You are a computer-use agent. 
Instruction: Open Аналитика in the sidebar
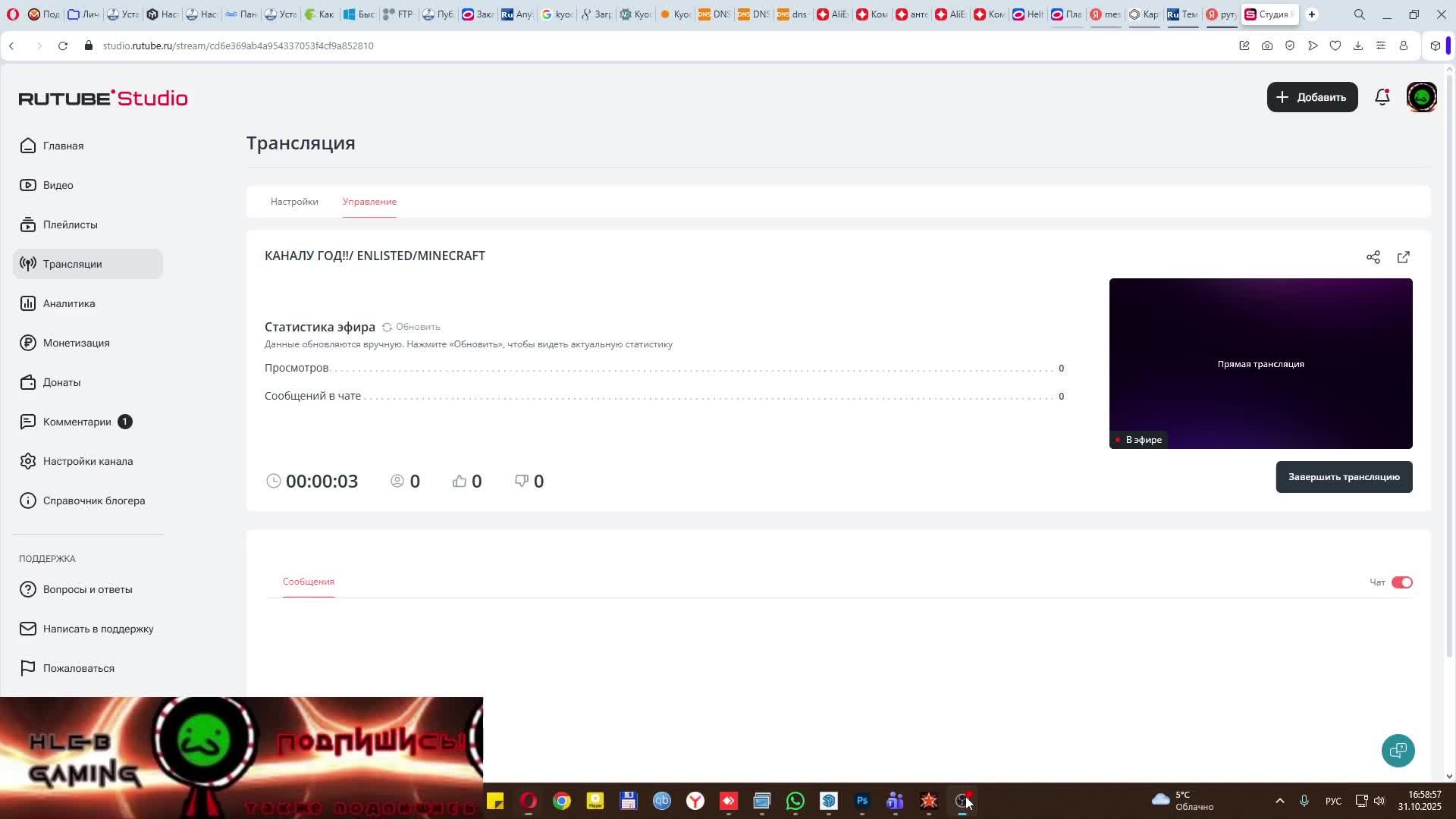(68, 303)
